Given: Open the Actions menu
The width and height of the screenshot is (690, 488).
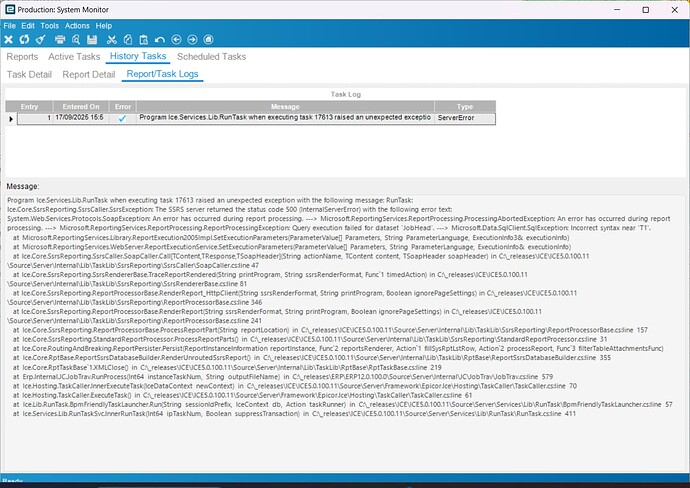Looking at the screenshot, I should 77,26.
